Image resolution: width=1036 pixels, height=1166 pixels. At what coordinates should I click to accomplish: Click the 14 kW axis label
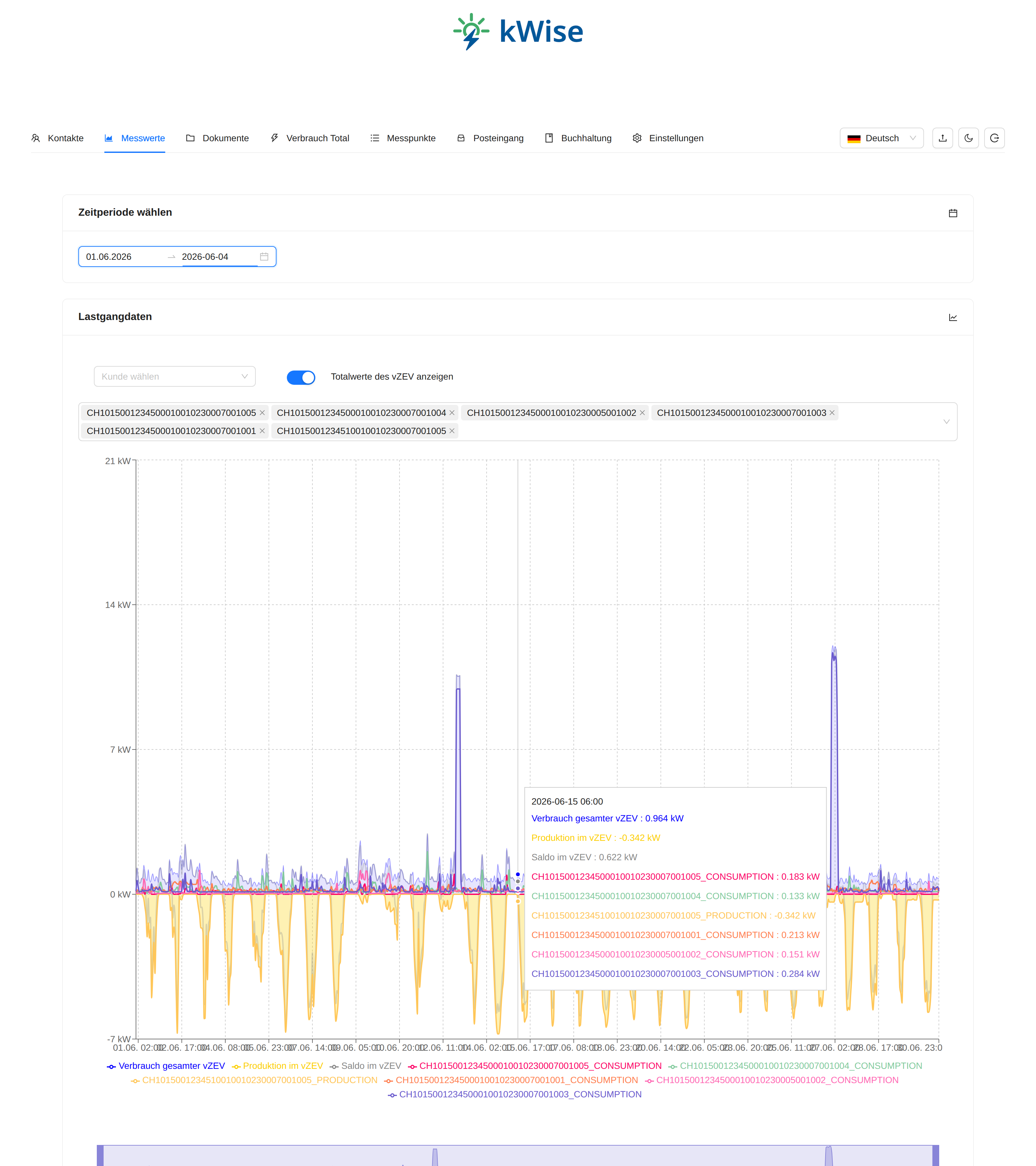pos(118,605)
